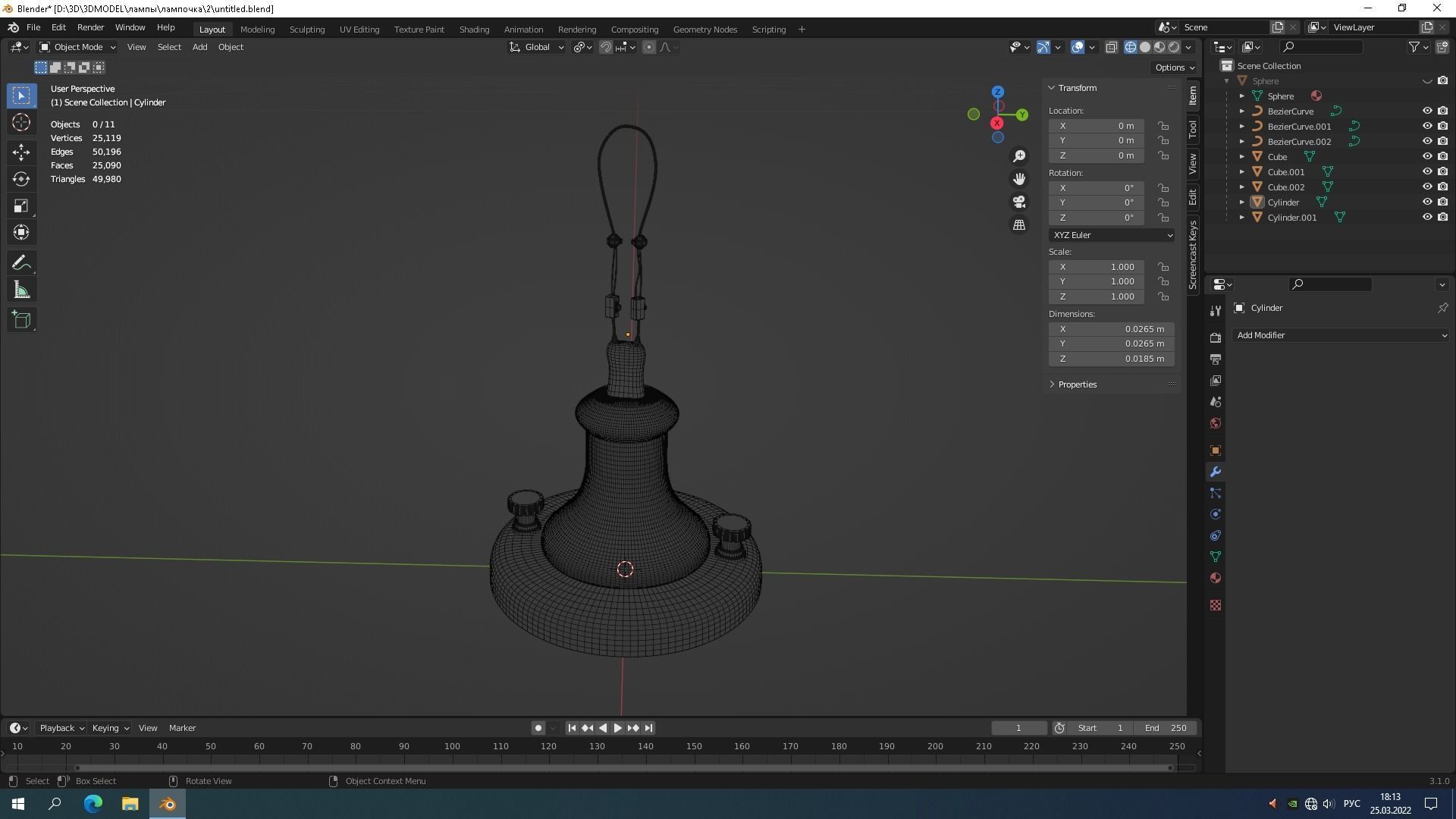The image size is (1456, 819).
Task: Switch to rendered viewport shading
Action: [x=1174, y=47]
